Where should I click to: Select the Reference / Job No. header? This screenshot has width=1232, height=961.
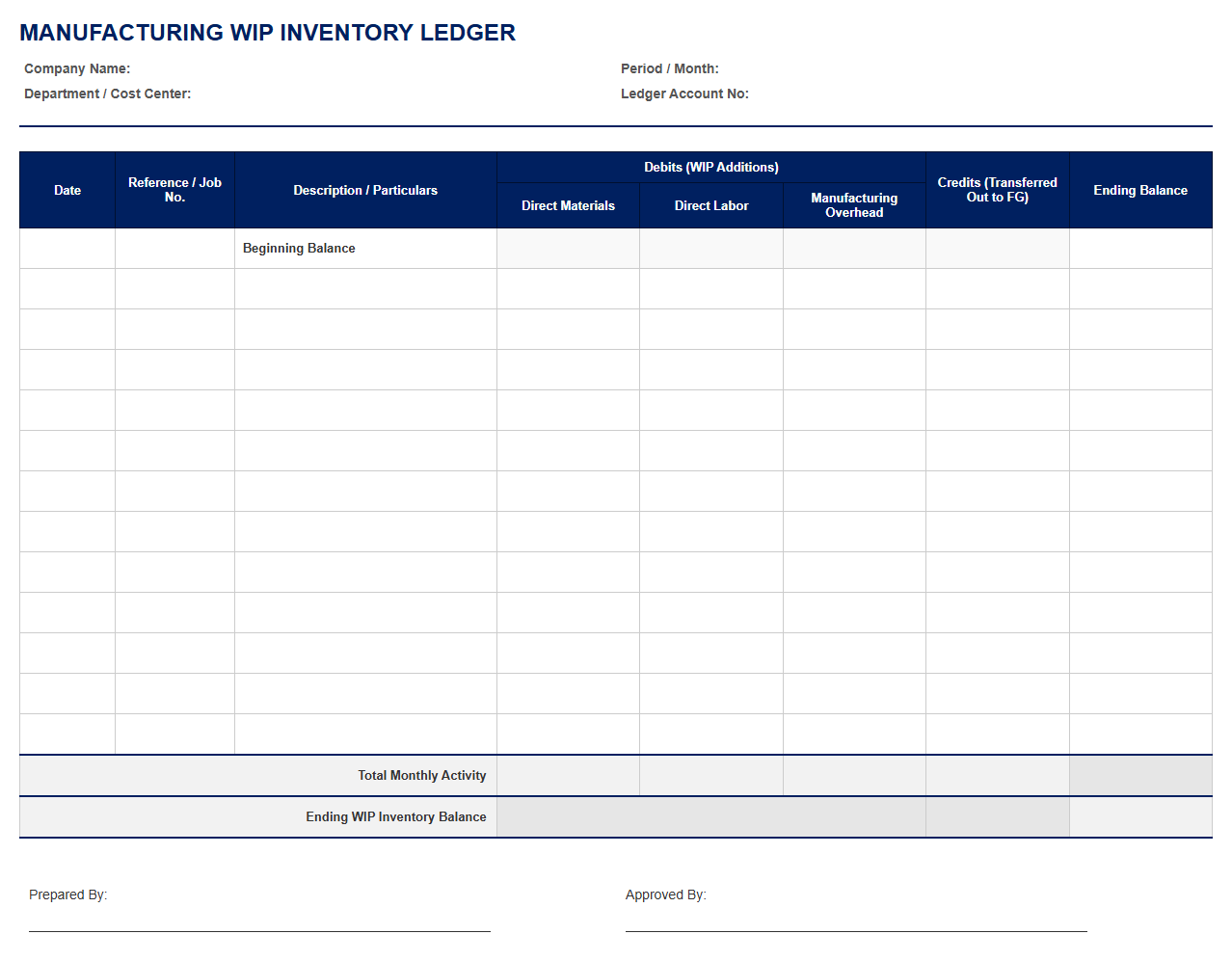tap(174, 190)
